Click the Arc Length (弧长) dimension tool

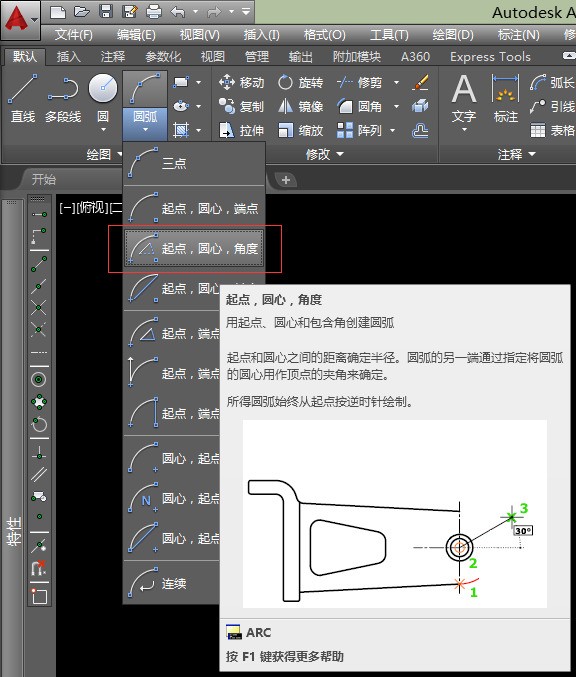tap(553, 82)
